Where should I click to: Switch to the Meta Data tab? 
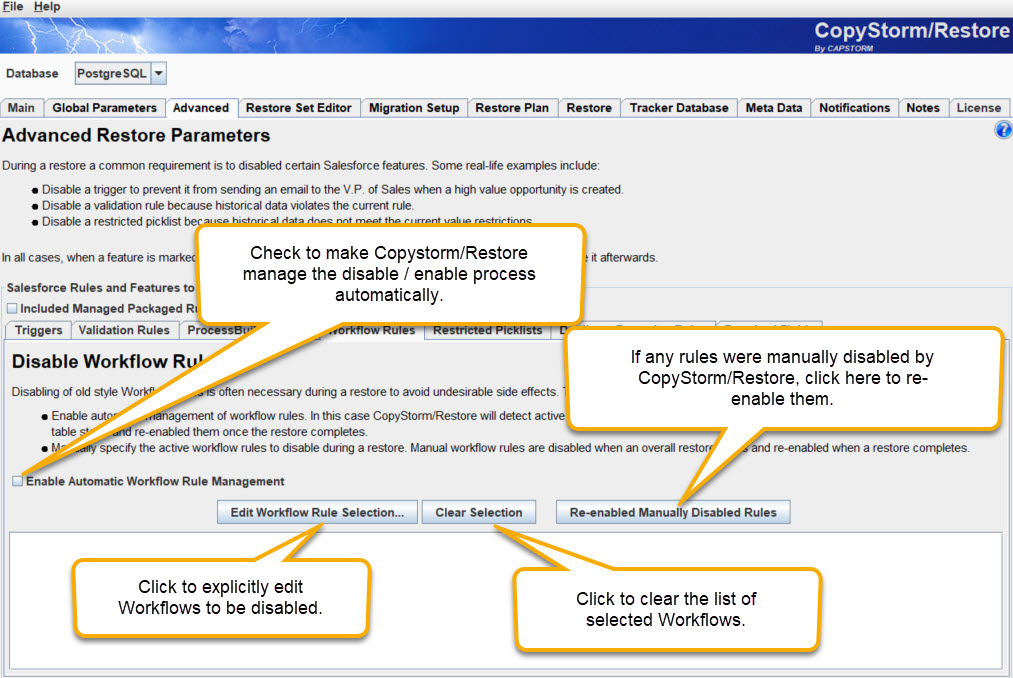point(774,108)
